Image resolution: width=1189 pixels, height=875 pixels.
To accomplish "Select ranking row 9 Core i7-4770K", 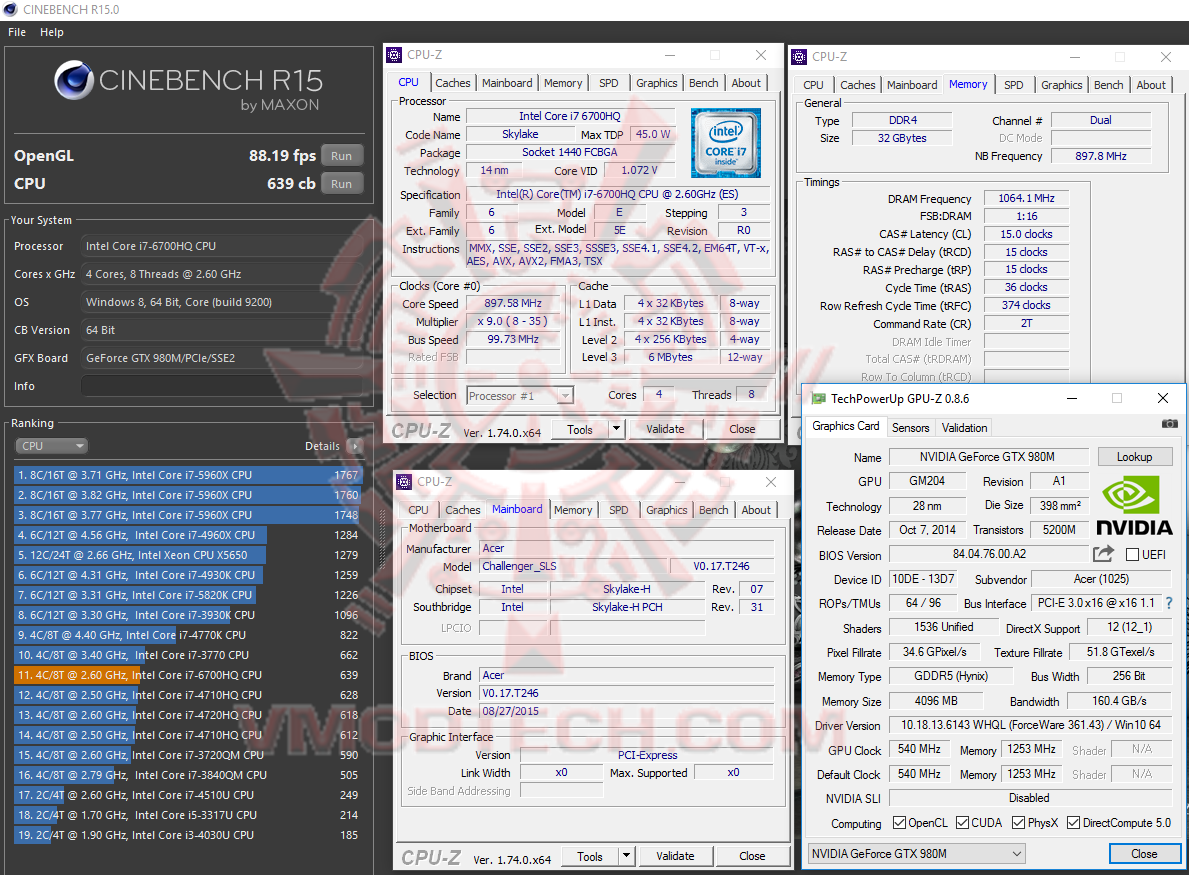I will pyautogui.click(x=187, y=635).
